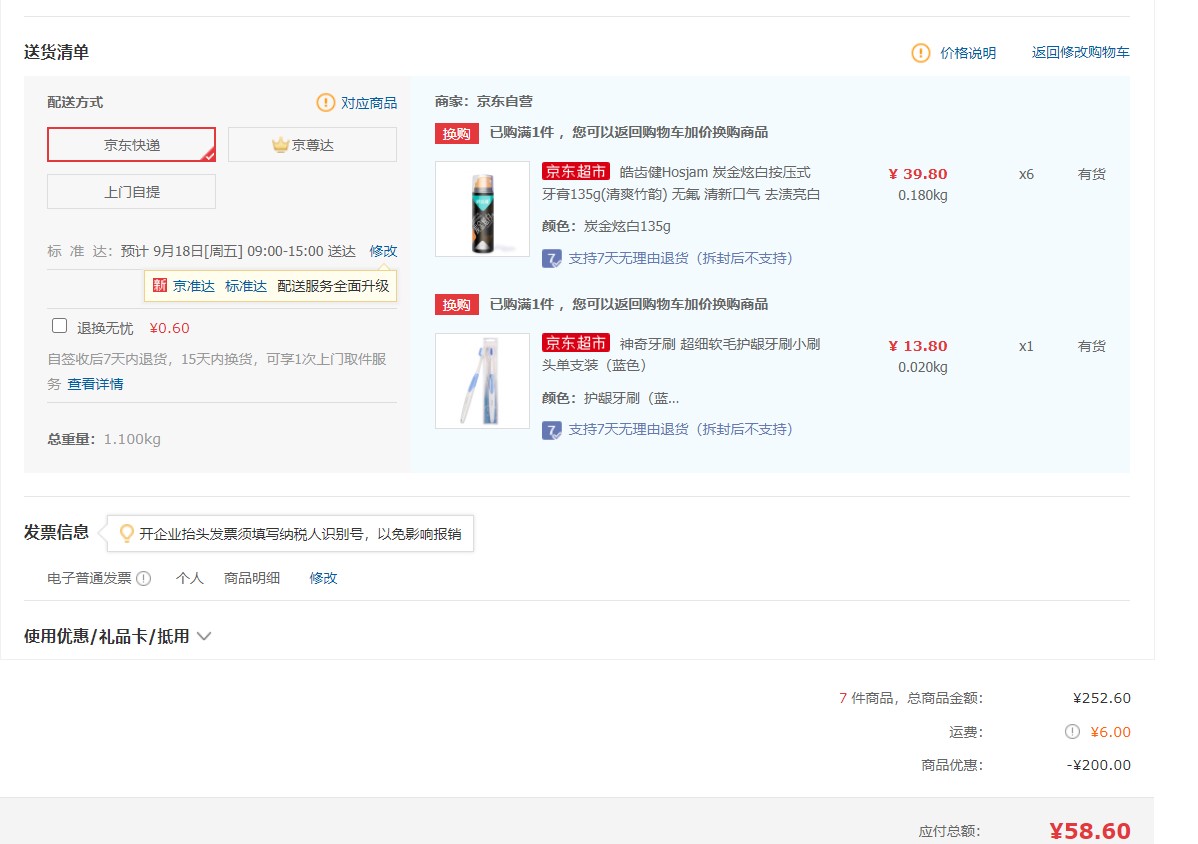Click the info icon beside 运费 amount
The image size is (1198, 844).
[1073, 731]
